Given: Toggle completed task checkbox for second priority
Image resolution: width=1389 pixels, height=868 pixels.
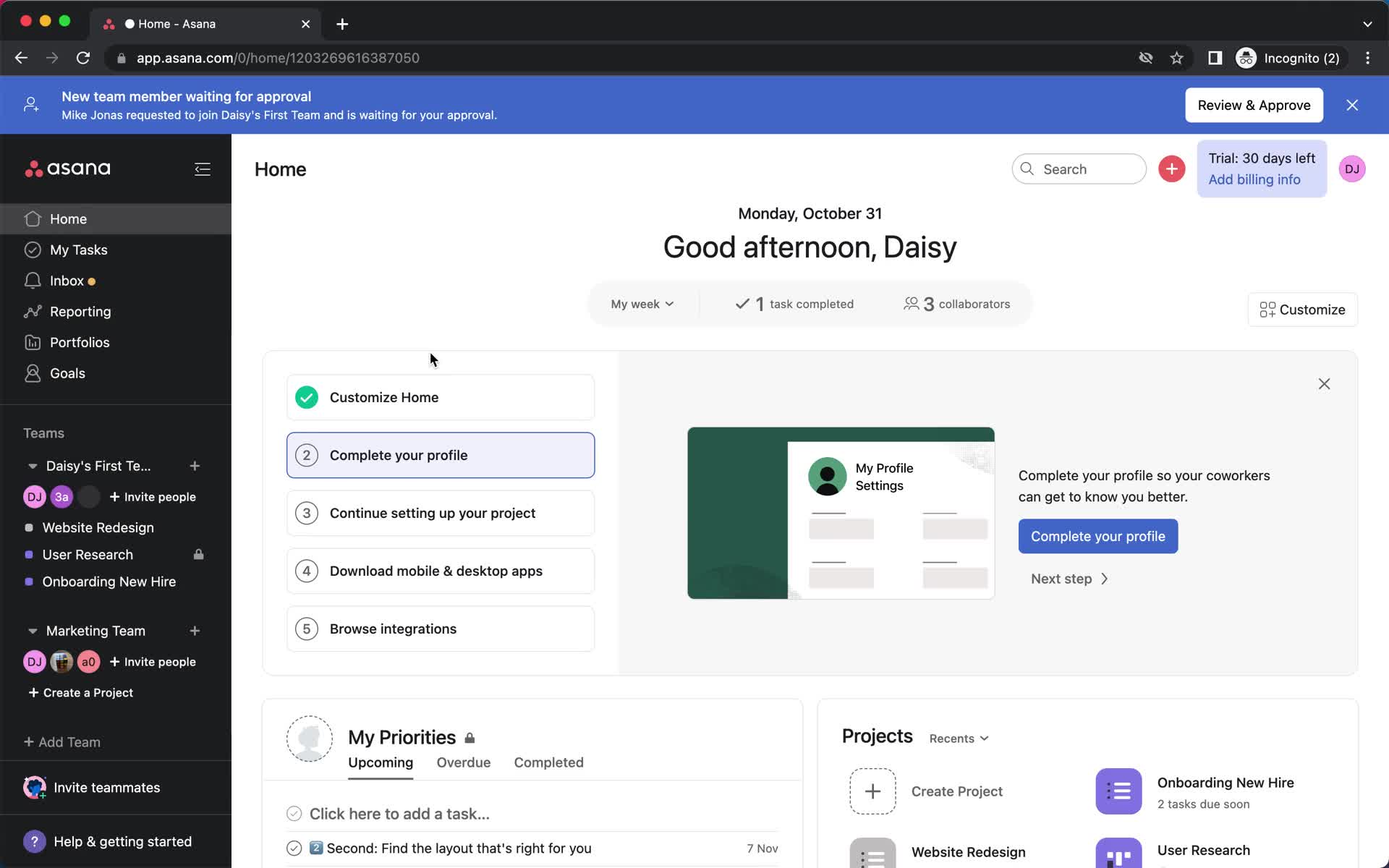Looking at the screenshot, I should (x=293, y=848).
